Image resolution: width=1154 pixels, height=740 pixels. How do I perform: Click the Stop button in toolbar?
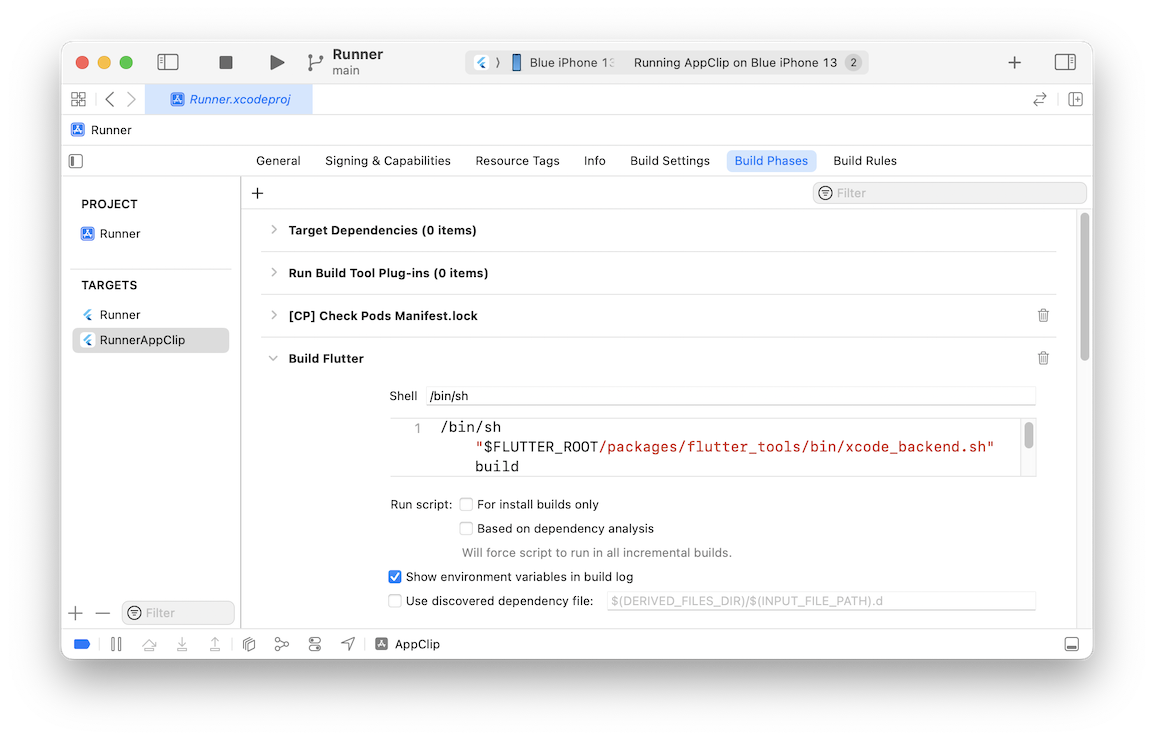[x=226, y=62]
